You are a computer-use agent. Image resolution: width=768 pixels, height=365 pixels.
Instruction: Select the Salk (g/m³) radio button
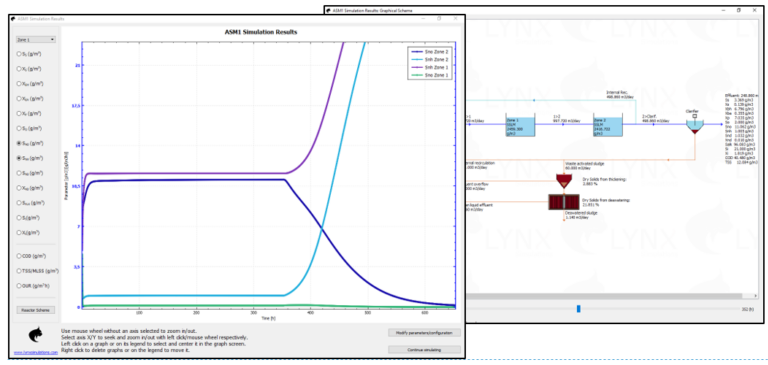pos(19,203)
